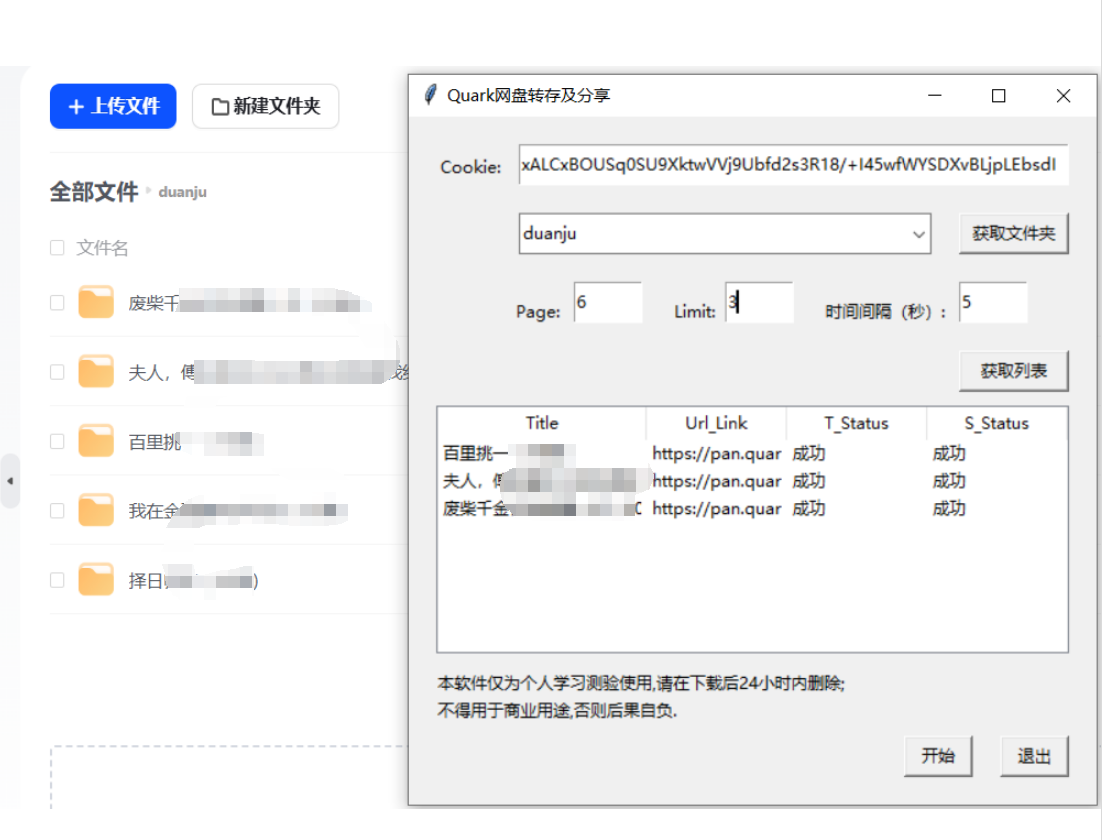Sort by Title column header
Image resolution: width=1102 pixels, height=840 pixels.
click(541, 422)
